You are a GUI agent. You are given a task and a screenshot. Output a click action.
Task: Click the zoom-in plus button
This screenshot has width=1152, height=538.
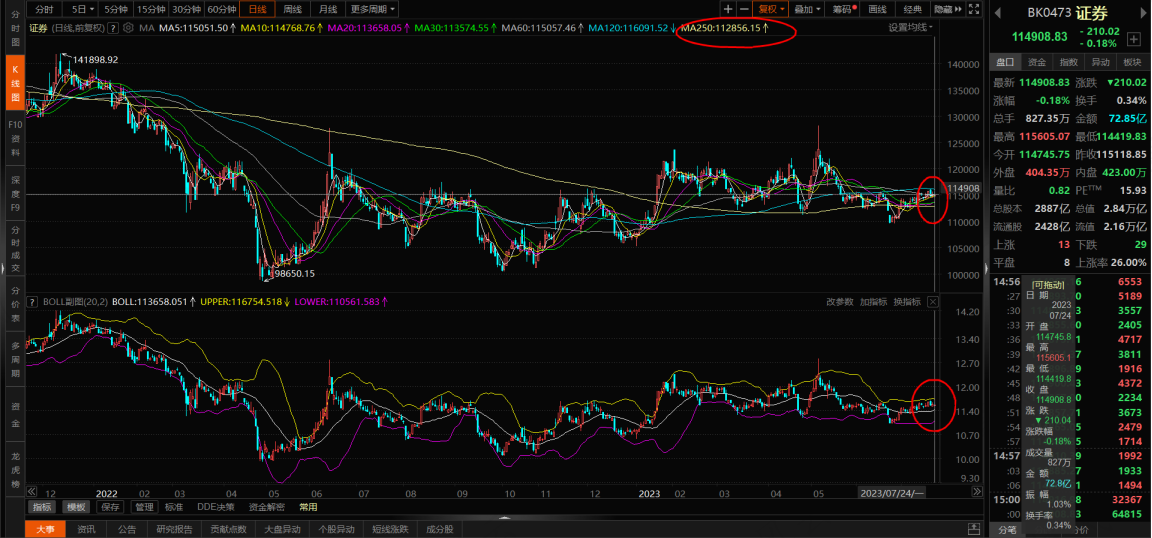tap(728, 10)
